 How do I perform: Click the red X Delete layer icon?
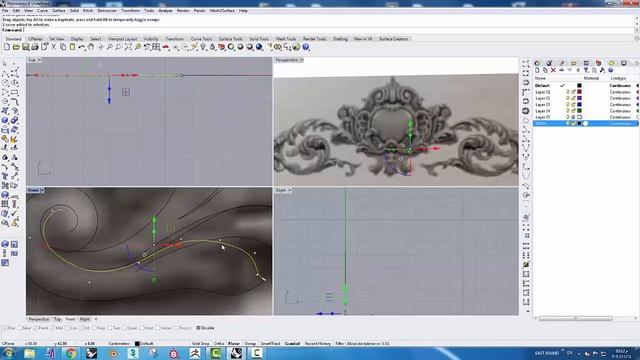point(553,70)
